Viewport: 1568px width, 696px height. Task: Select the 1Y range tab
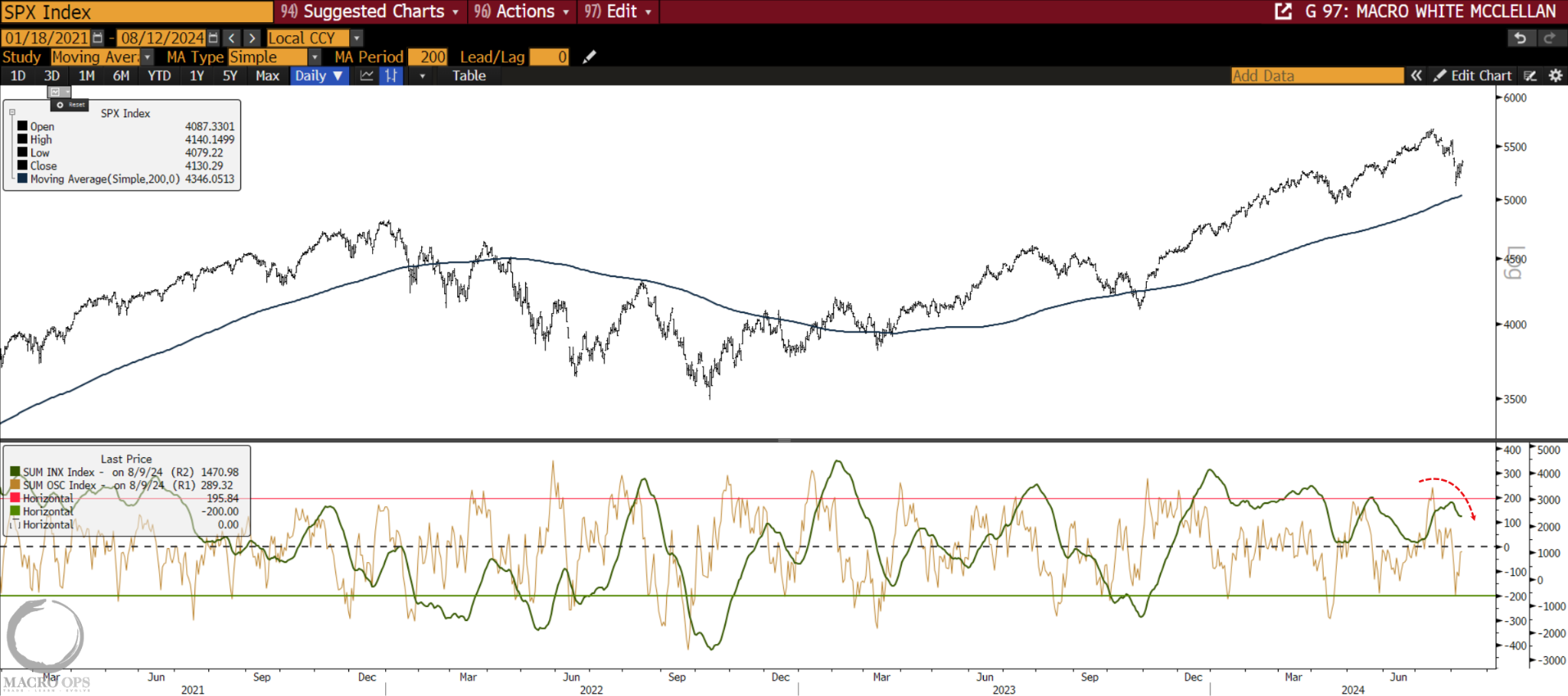(197, 76)
